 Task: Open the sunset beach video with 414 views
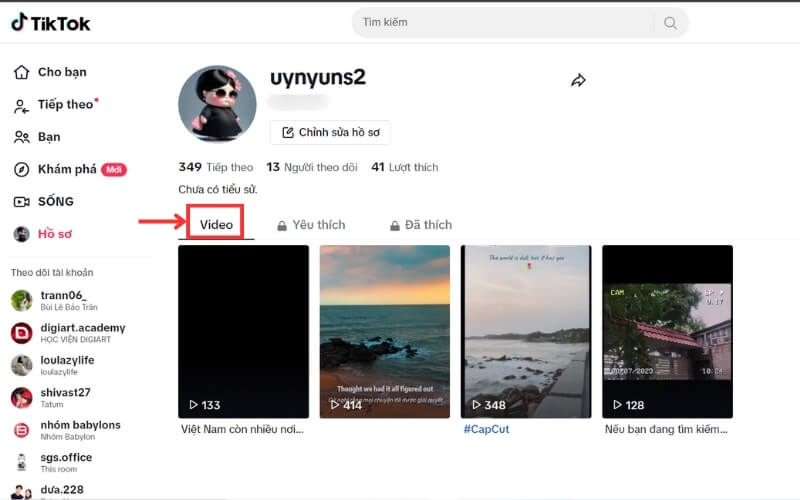point(385,332)
